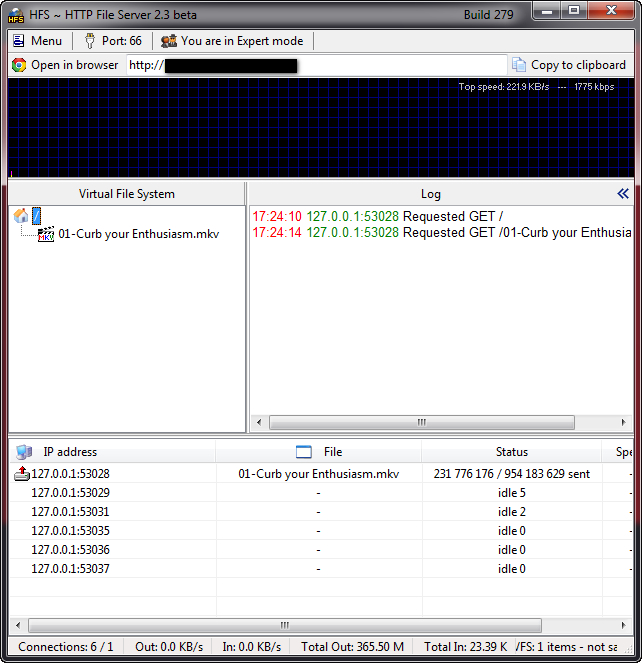This screenshot has height=663, width=642.
Task: Click the URL address field
Action: (315, 65)
